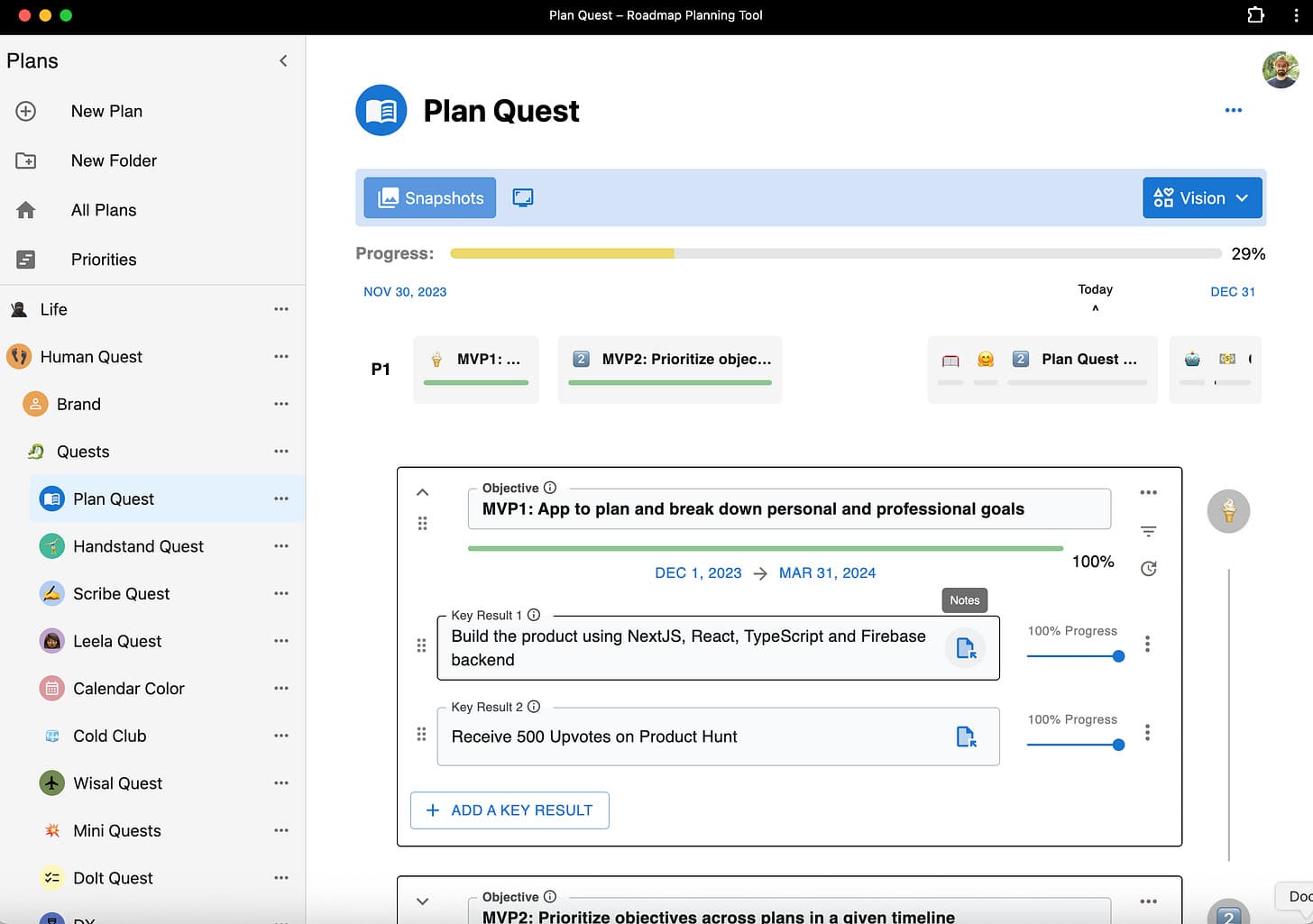Click ADD A KEY RESULT
Image resolution: width=1313 pixels, height=924 pixels.
tap(509, 810)
